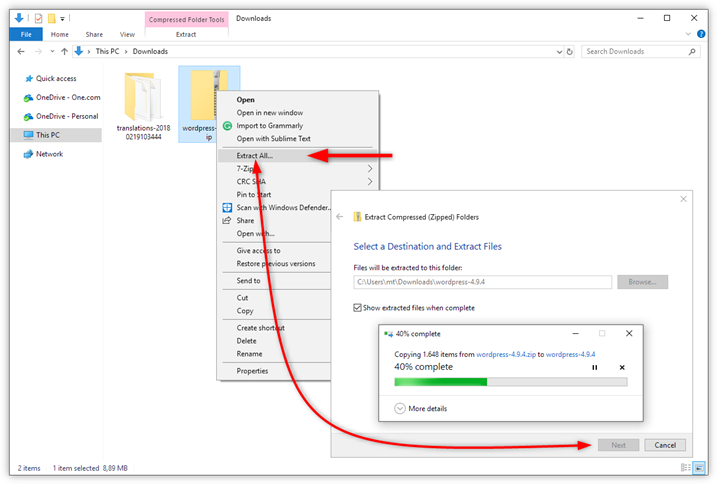Click This PC in the address breadcrumb
717x484 pixels.
[x=107, y=51]
